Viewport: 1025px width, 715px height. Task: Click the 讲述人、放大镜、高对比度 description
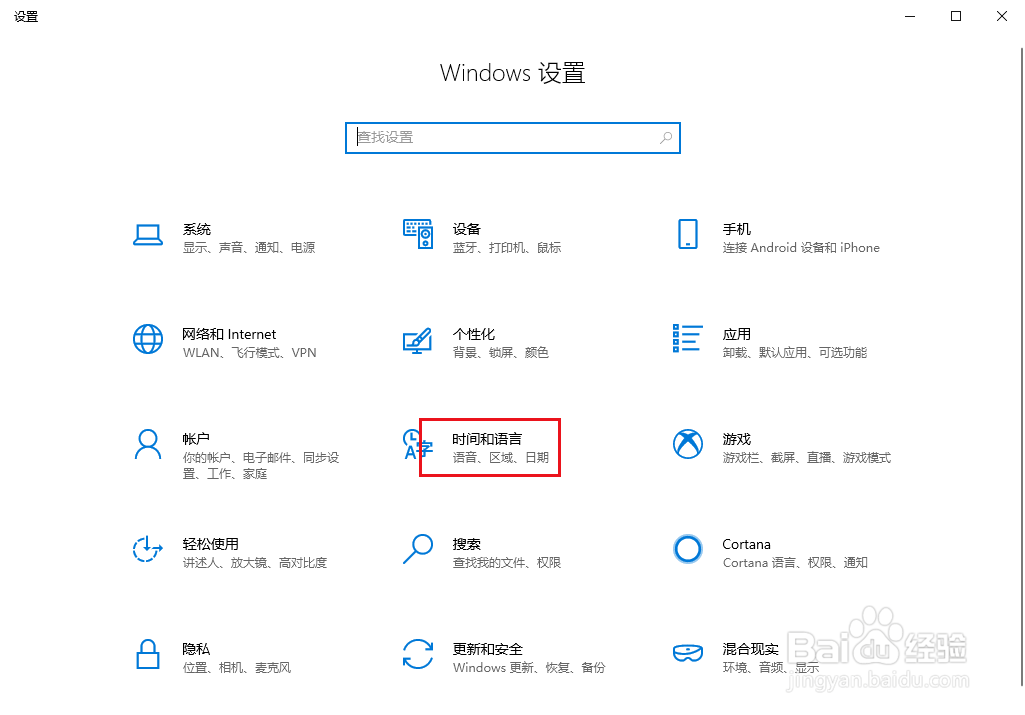point(255,563)
